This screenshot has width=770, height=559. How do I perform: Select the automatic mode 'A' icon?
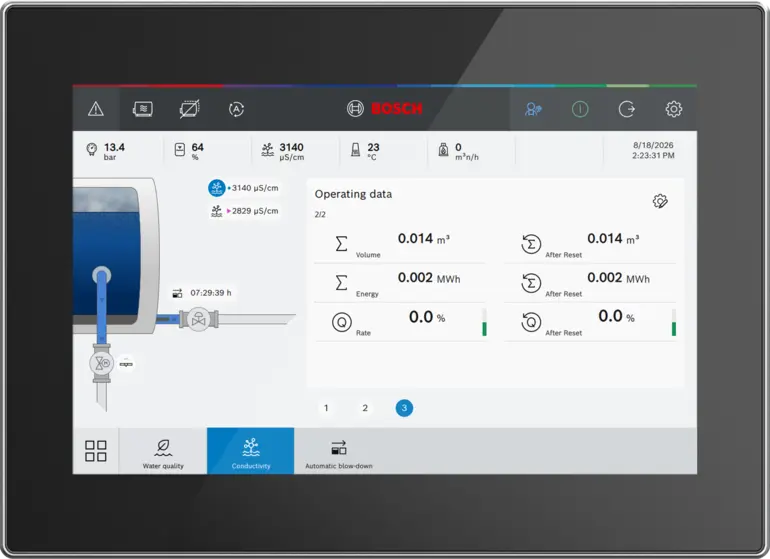click(x=236, y=109)
